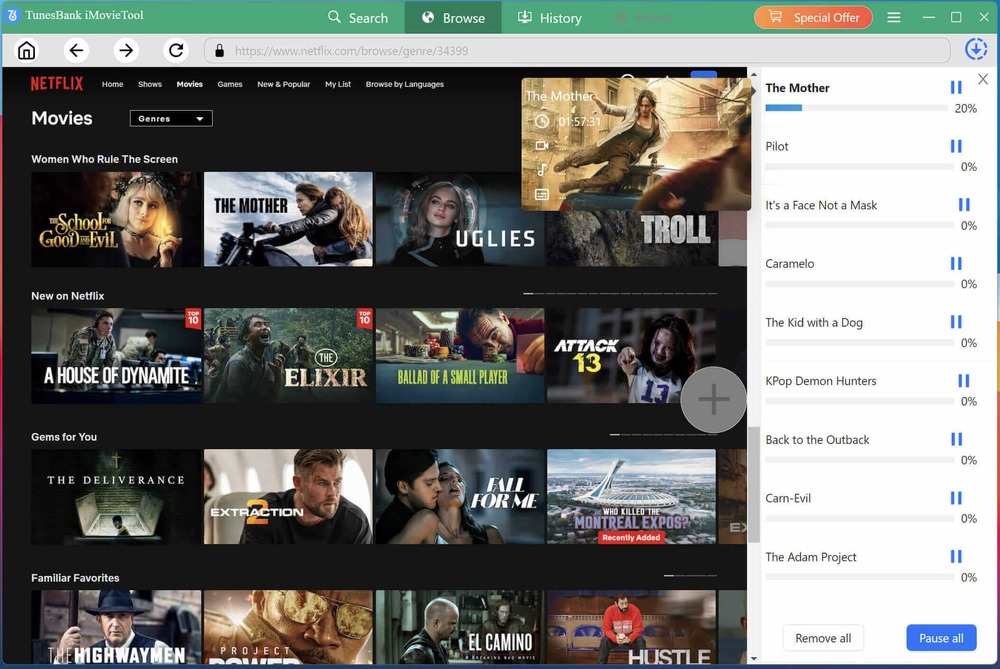Open the audio track icon on the preview card
1000x669 pixels.
pyautogui.click(x=542, y=170)
